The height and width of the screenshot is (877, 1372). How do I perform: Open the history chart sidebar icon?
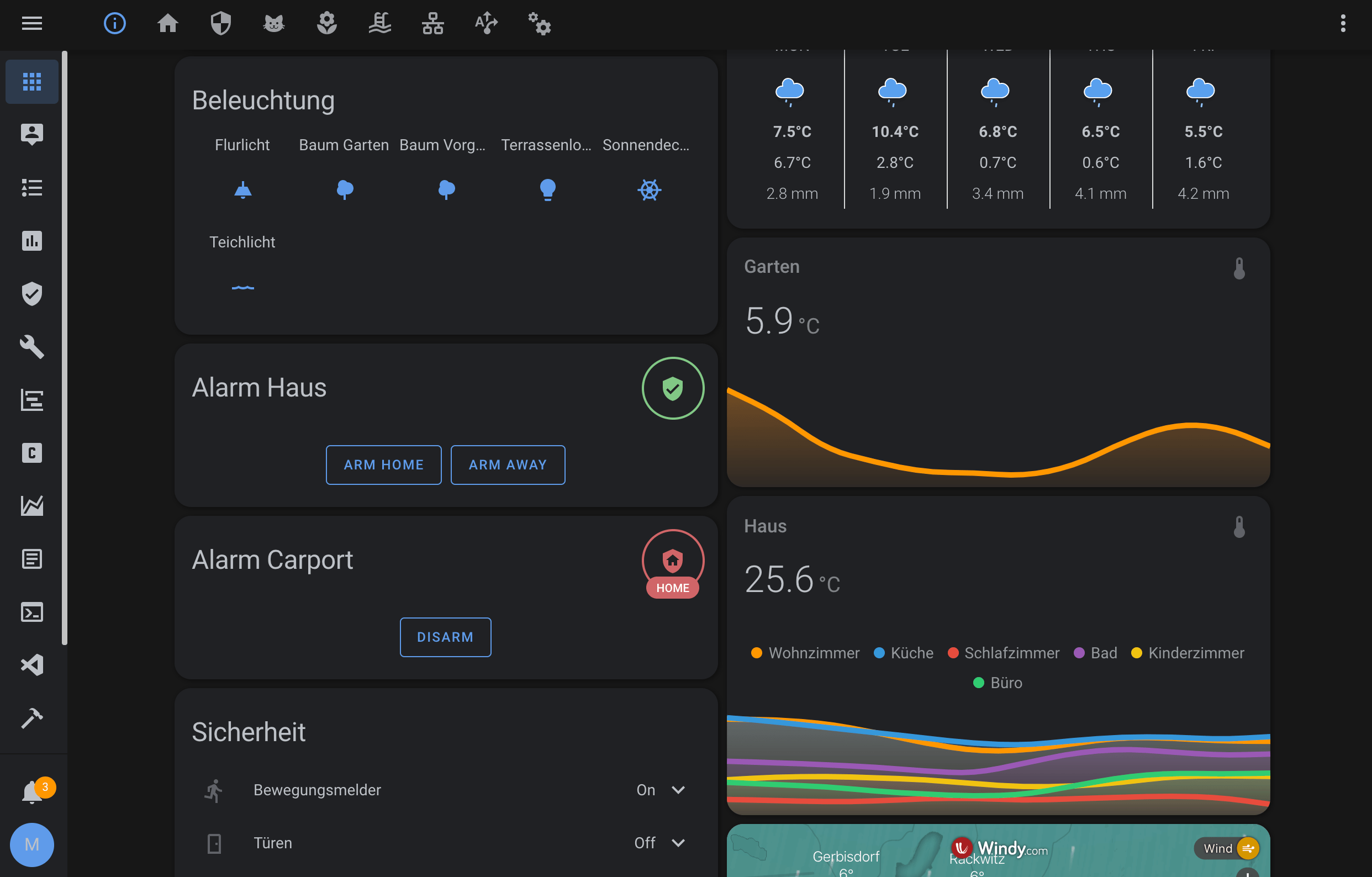coord(32,240)
